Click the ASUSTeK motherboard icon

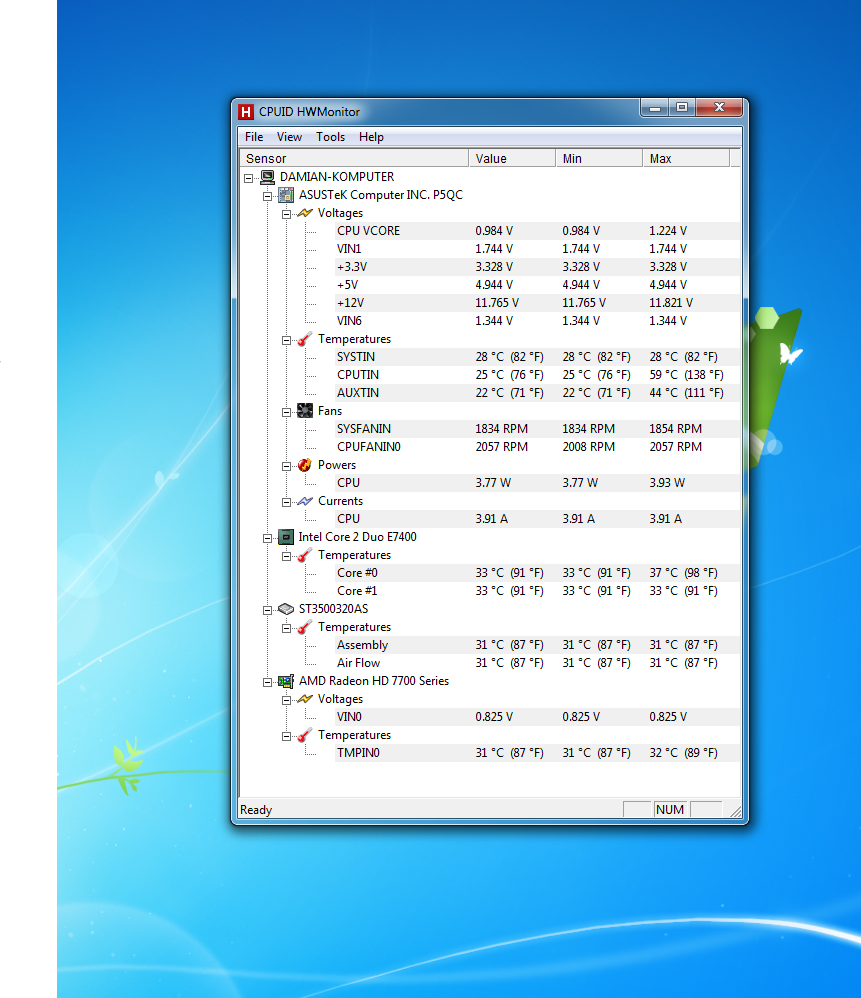point(286,195)
